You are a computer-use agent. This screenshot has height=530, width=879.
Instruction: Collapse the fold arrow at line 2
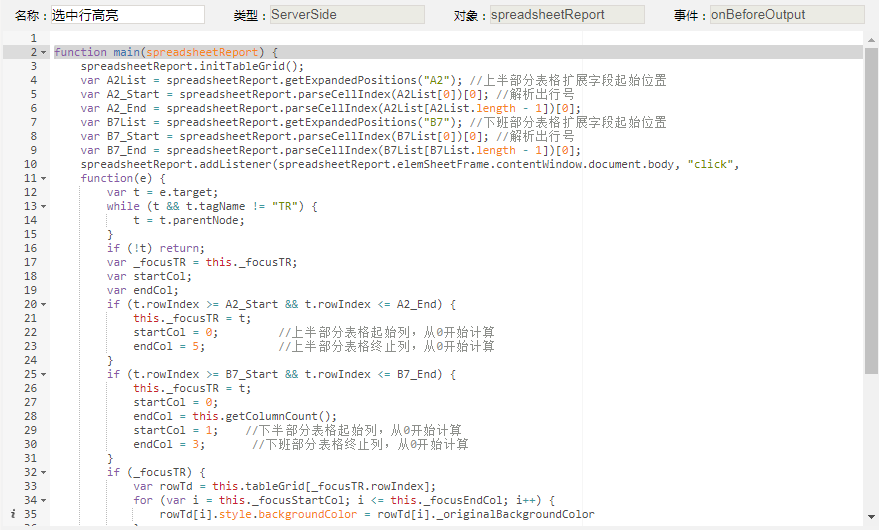tap(44, 52)
